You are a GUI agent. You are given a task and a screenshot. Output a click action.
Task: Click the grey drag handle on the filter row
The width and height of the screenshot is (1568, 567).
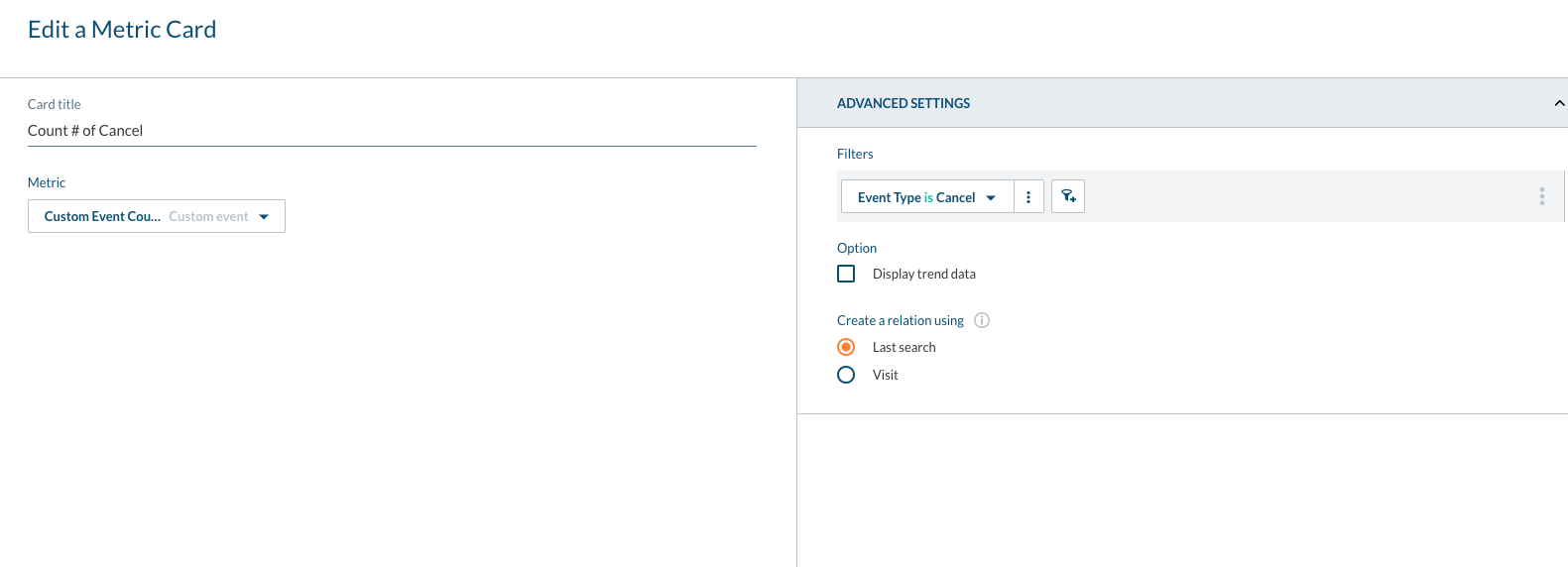click(x=1541, y=196)
